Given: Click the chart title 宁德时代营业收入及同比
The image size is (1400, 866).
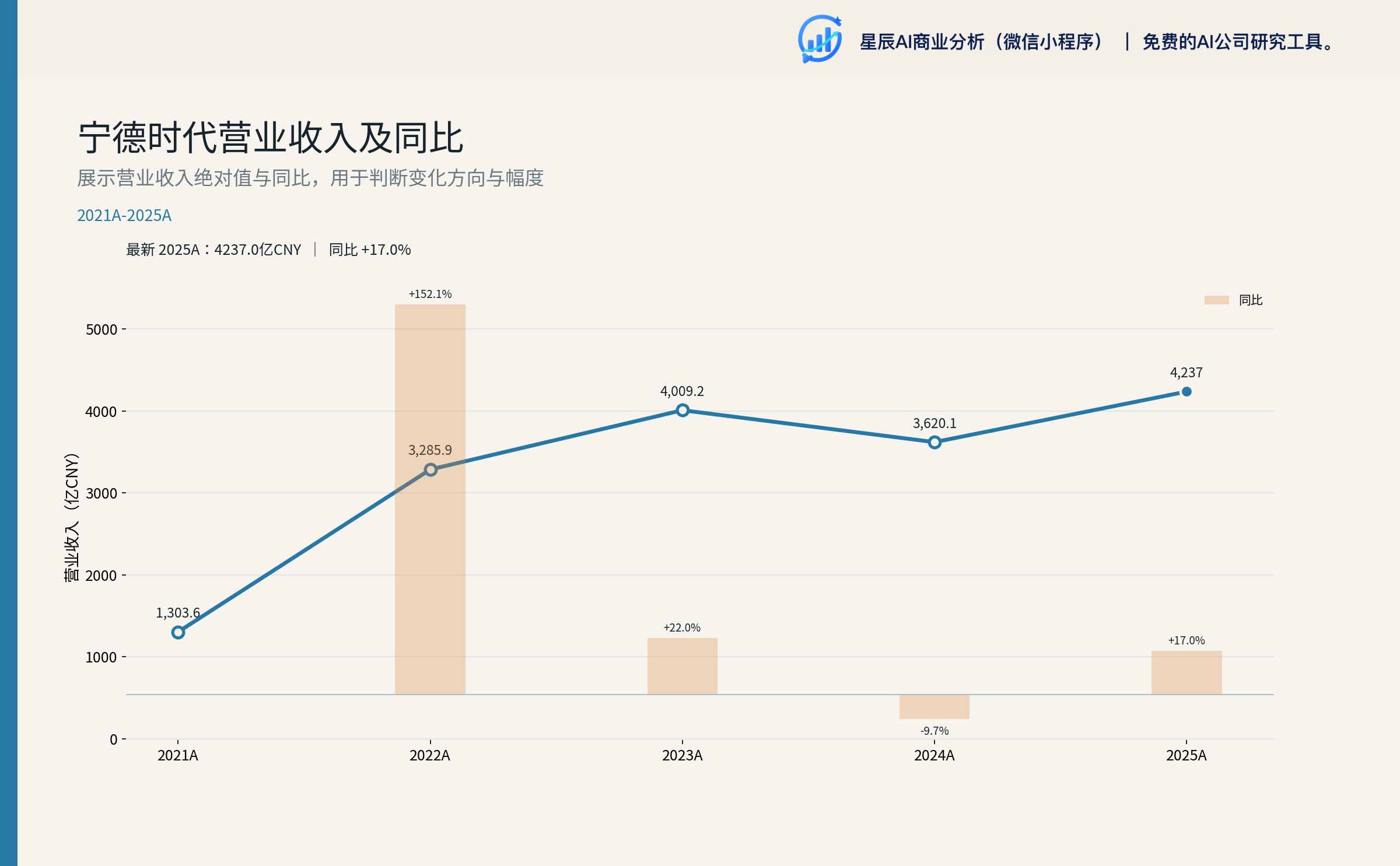Looking at the screenshot, I should click(x=271, y=138).
